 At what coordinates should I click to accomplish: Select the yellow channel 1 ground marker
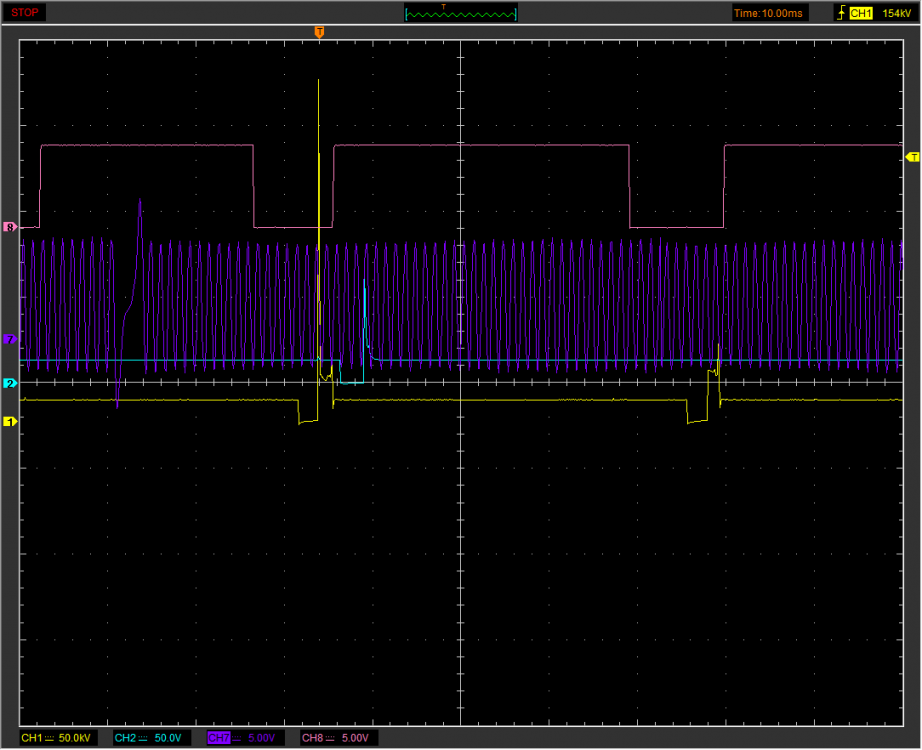(10, 422)
